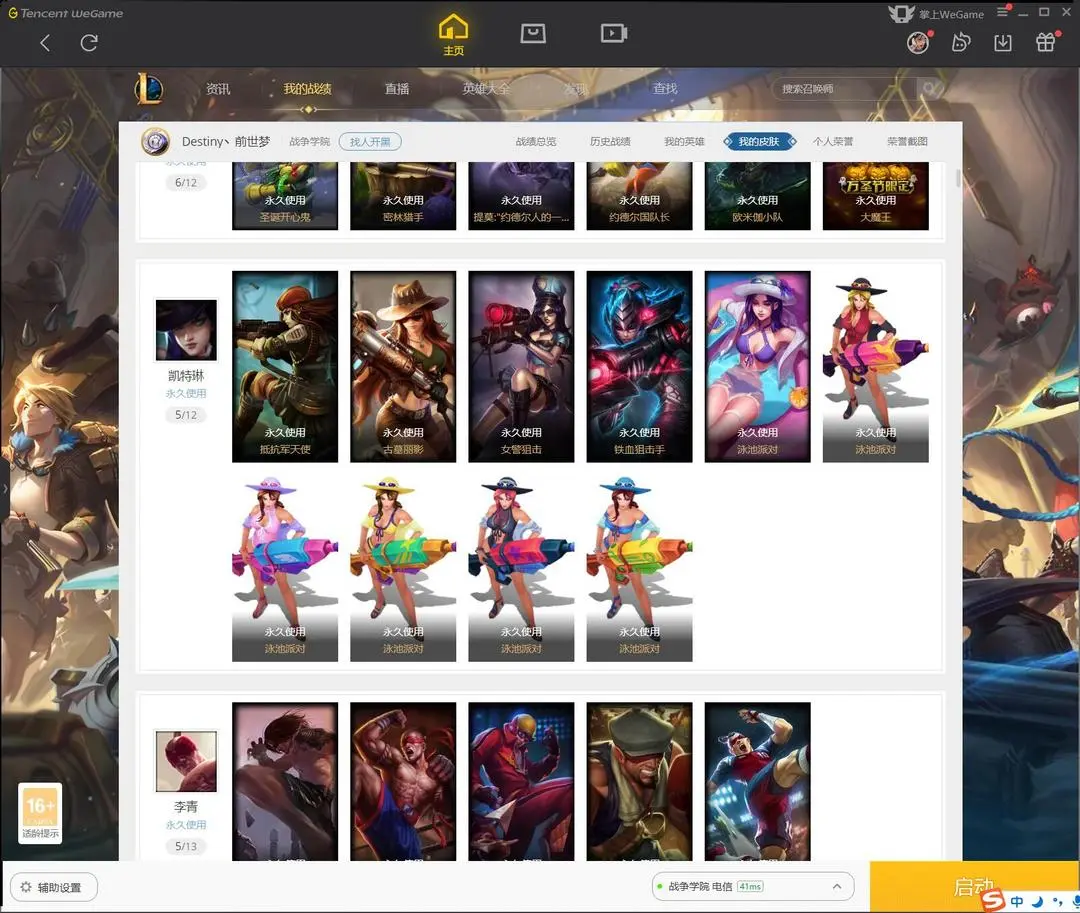Select the 我的皮肤 sub-tab

pos(759,142)
